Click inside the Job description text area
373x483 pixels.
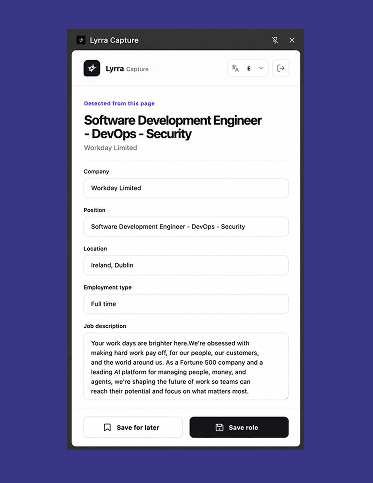186,366
